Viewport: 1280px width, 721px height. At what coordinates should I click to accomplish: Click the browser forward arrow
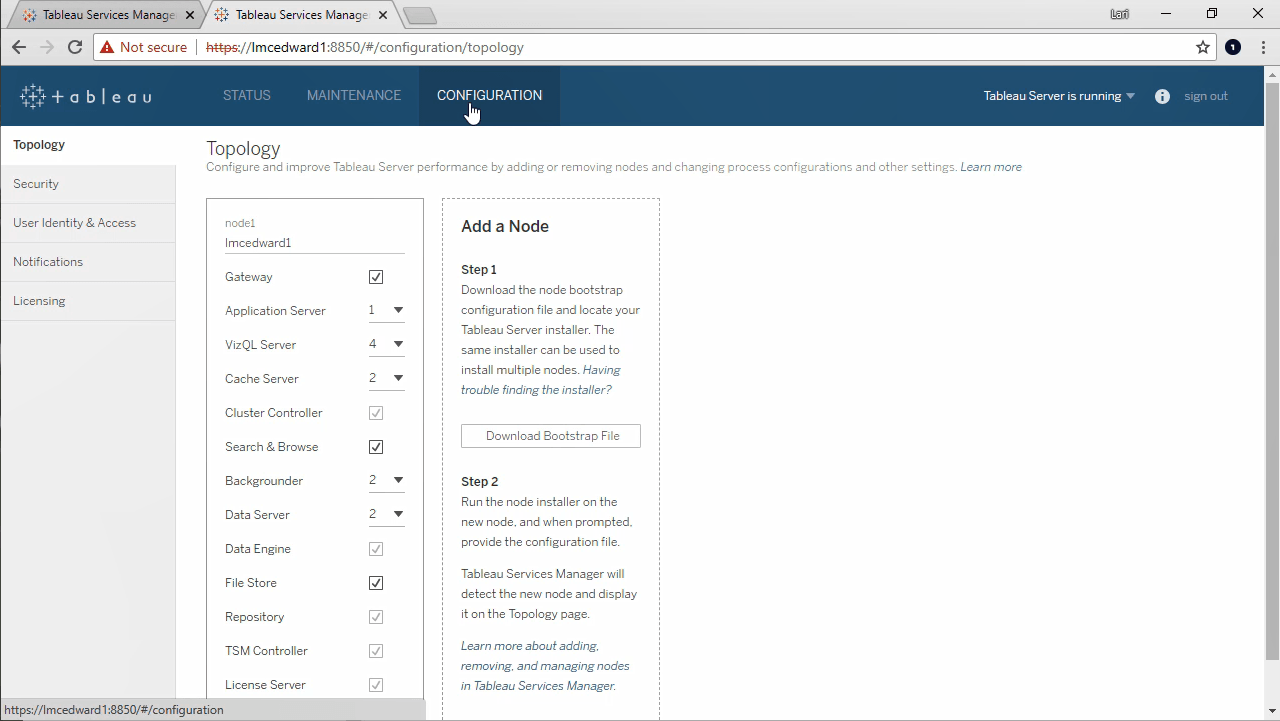point(47,47)
